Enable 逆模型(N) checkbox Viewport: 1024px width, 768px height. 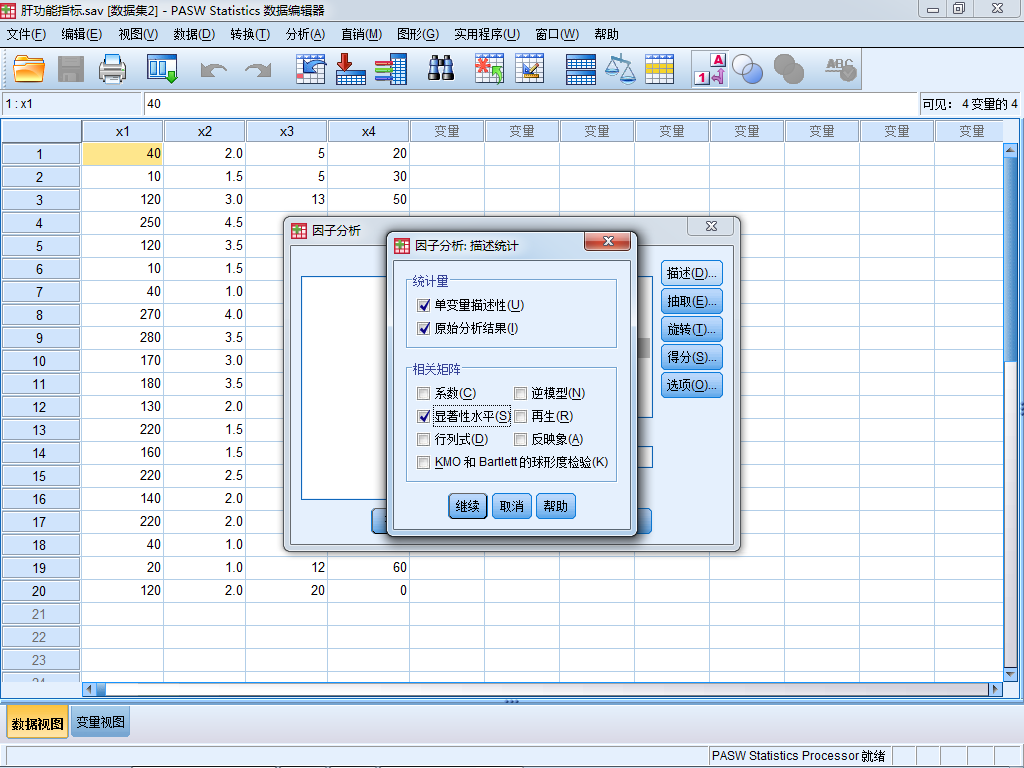click(x=520, y=393)
